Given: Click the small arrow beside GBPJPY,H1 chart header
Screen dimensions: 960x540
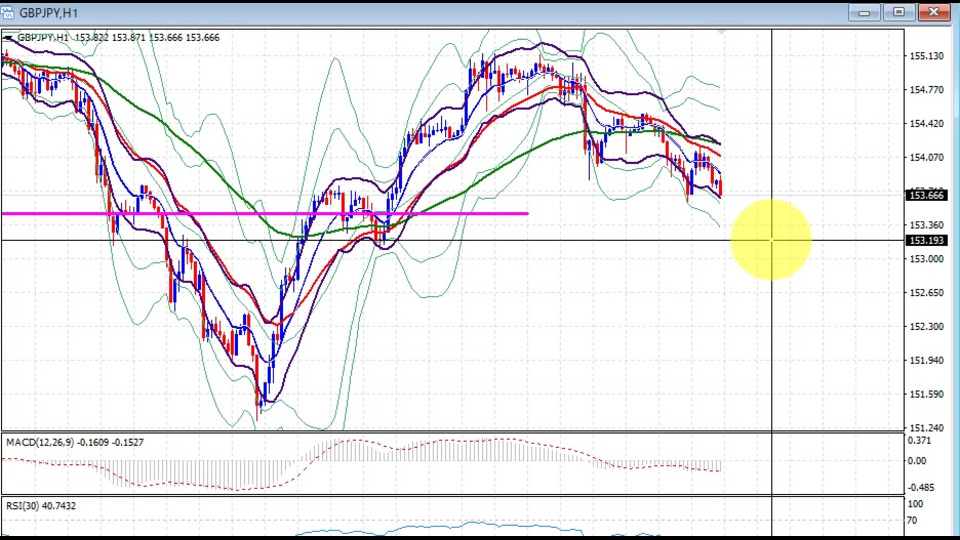Looking at the screenshot, I should coord(8,38).
